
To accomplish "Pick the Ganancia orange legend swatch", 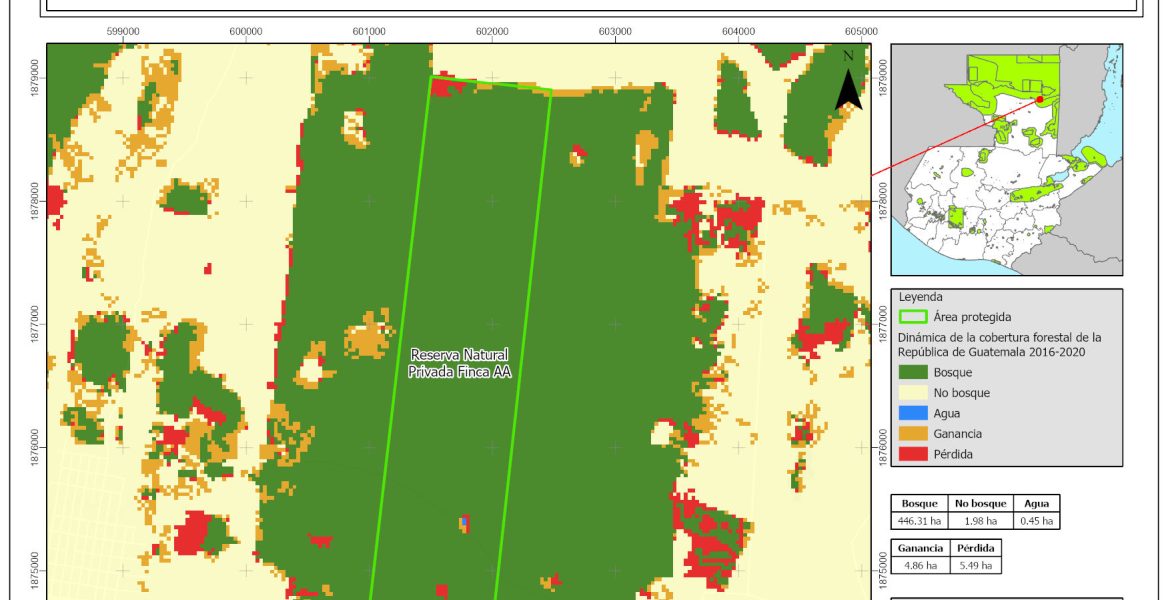I will [913, 433].
